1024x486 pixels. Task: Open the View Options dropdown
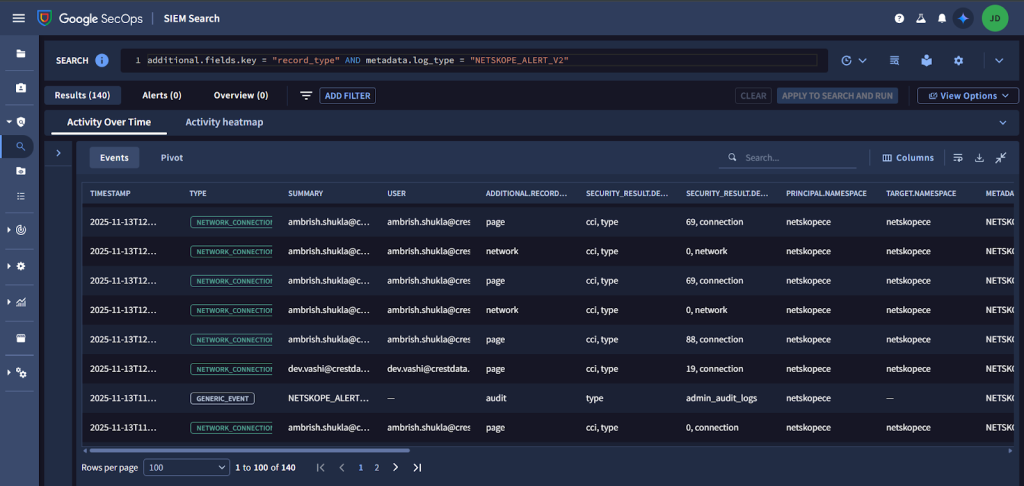point(968,96)
